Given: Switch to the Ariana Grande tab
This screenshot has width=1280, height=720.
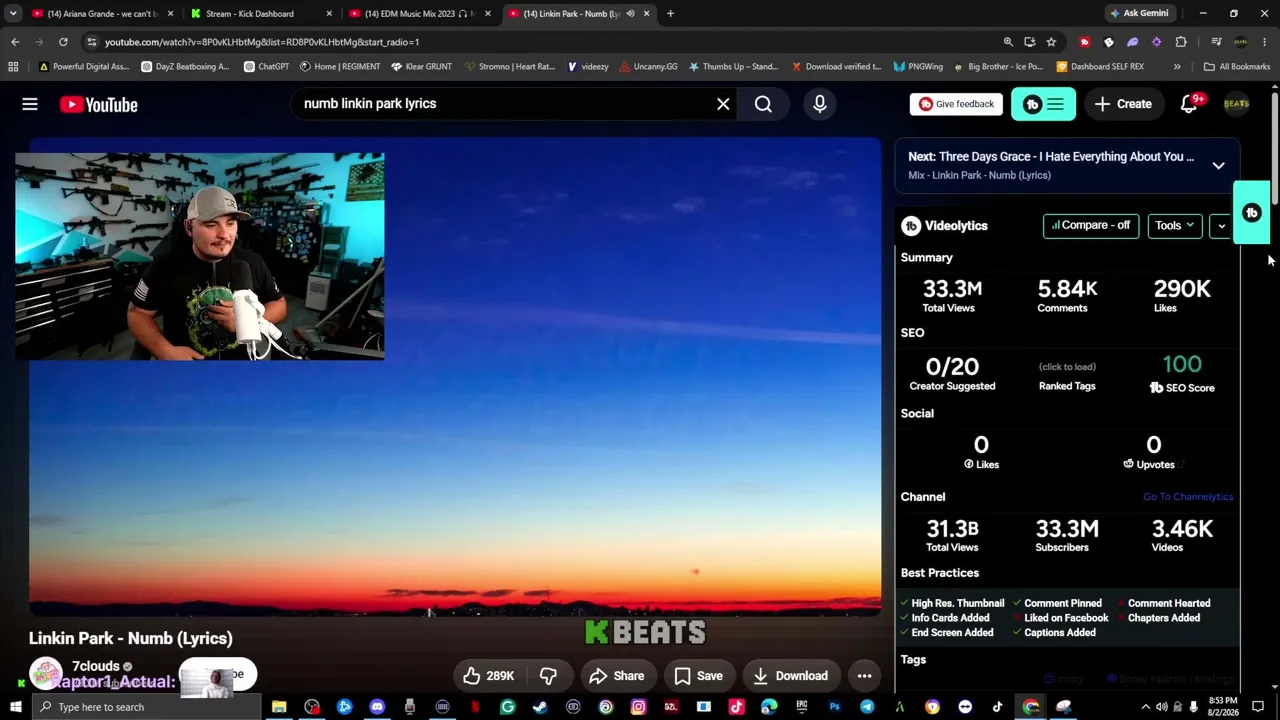Looking at the screenshot, I should [x=102, y=14].
